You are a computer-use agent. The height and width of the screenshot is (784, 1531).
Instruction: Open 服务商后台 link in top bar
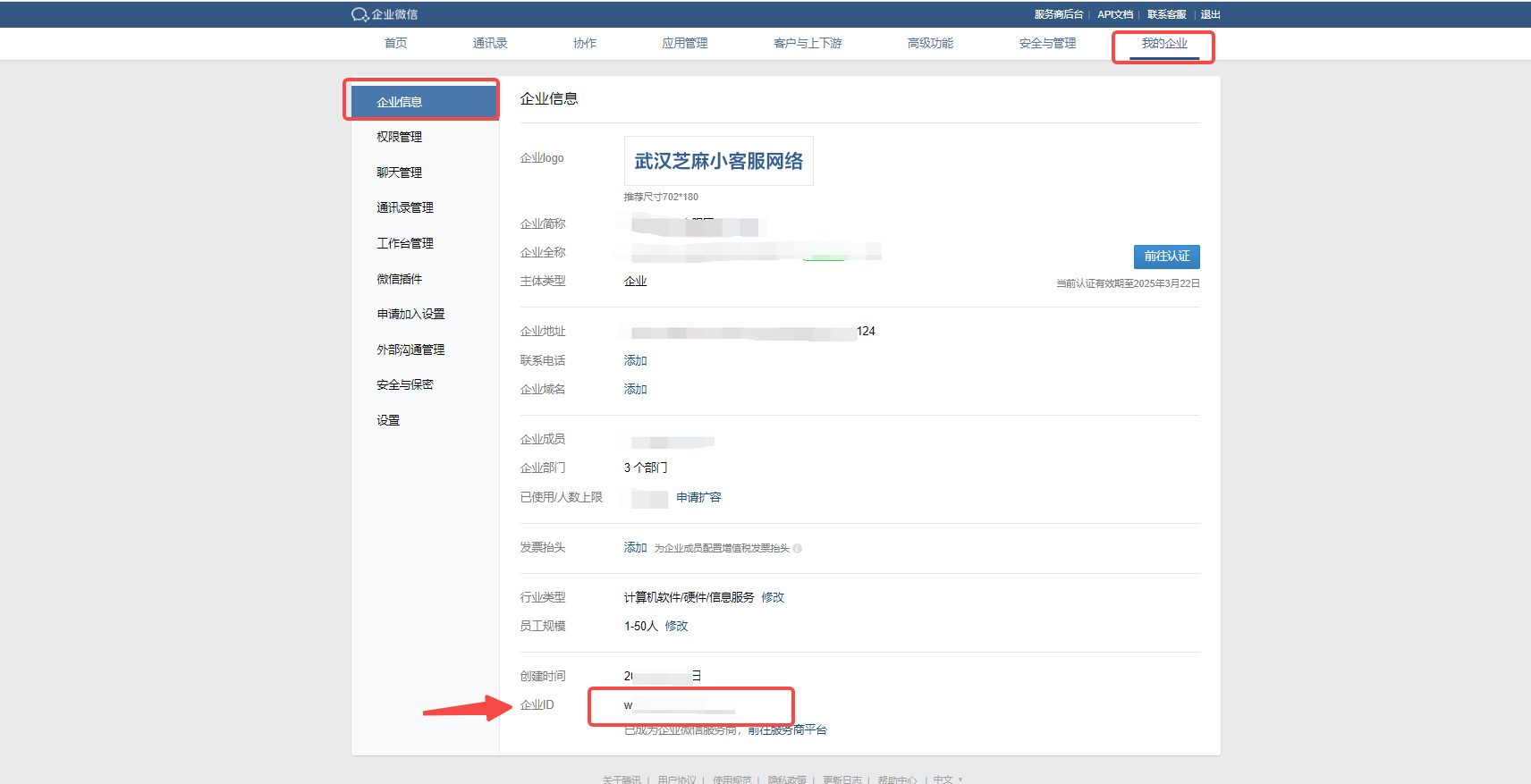1059,14
